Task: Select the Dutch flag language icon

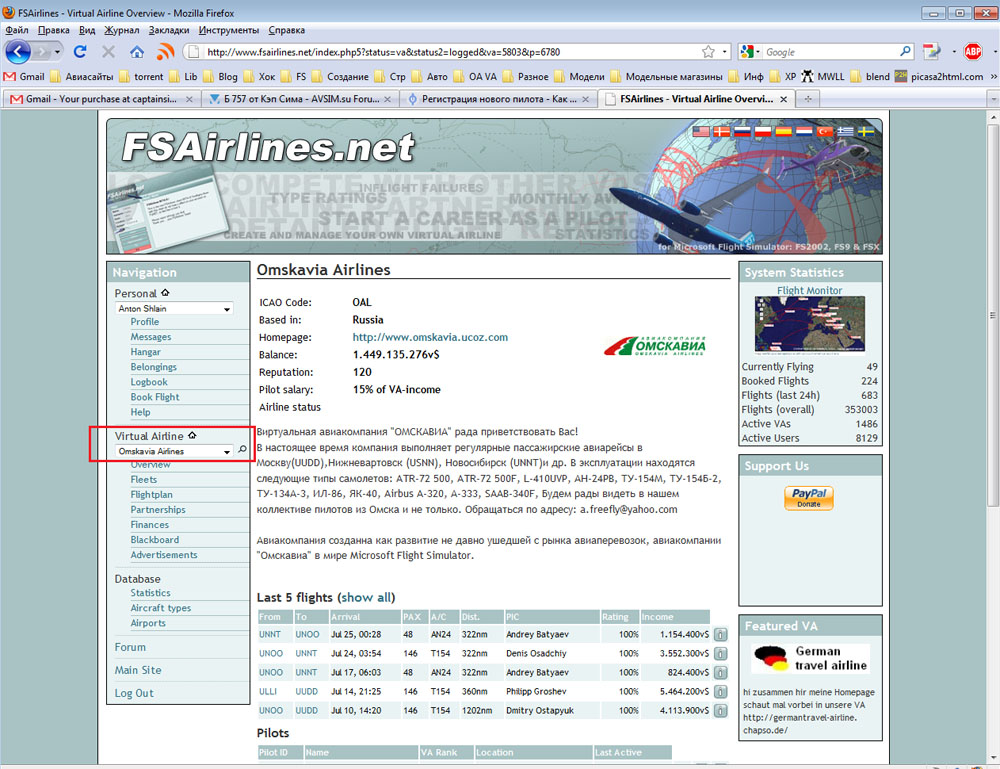Action: pyautogui.click(x=804, y=131)
